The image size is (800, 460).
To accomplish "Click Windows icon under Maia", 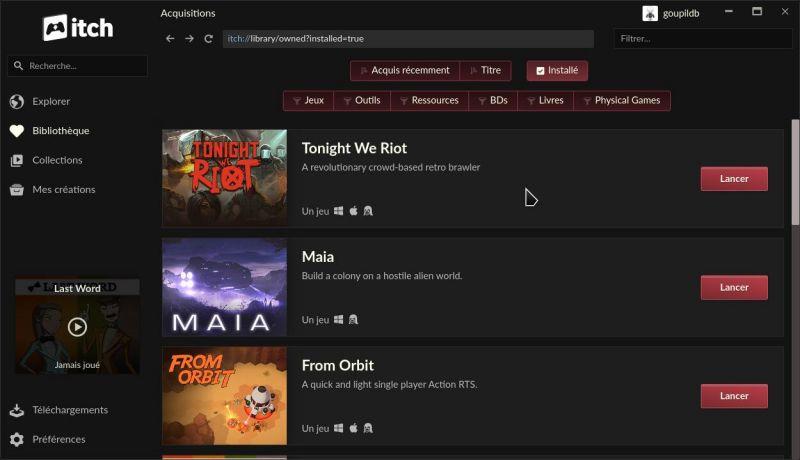I will (338, 319).
